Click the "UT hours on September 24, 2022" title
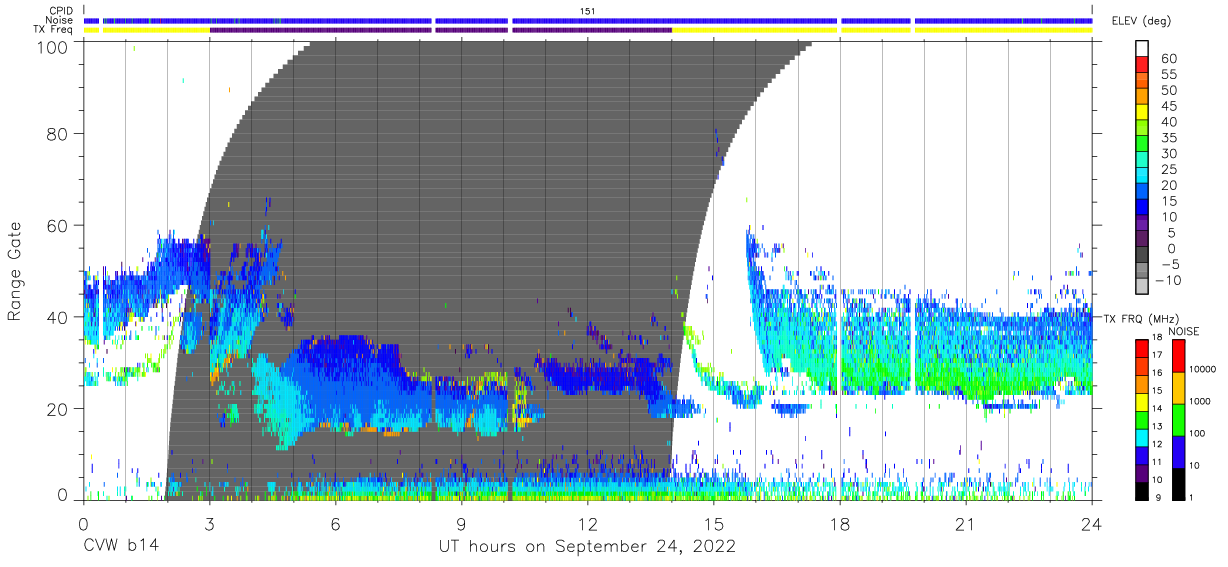The height and width of the screenshot is (567, 1228). pos(588,547)
